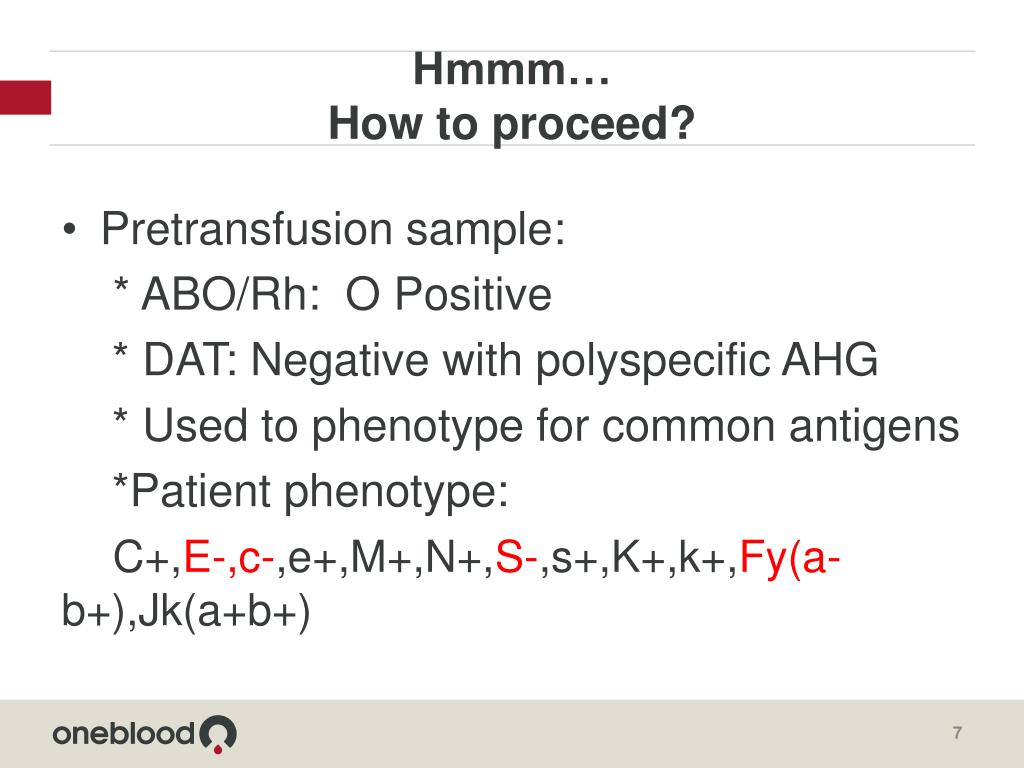The width and height of the screenshot is (1024, 768).
Task: Click the "ABO/Rh: O Positive" line
Action: point(346,294)
